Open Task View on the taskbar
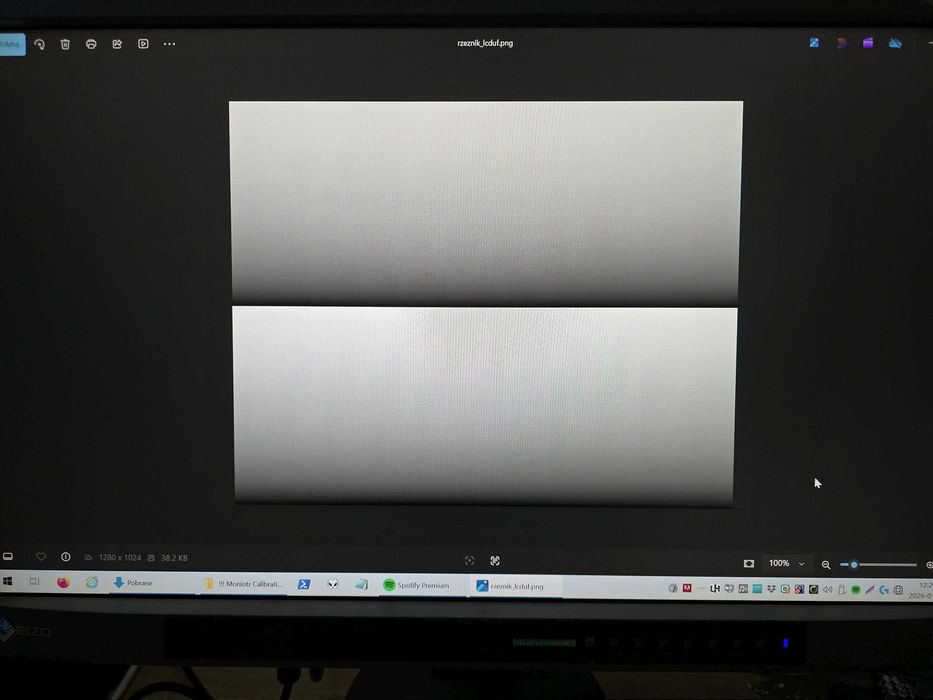 [34, 582]
